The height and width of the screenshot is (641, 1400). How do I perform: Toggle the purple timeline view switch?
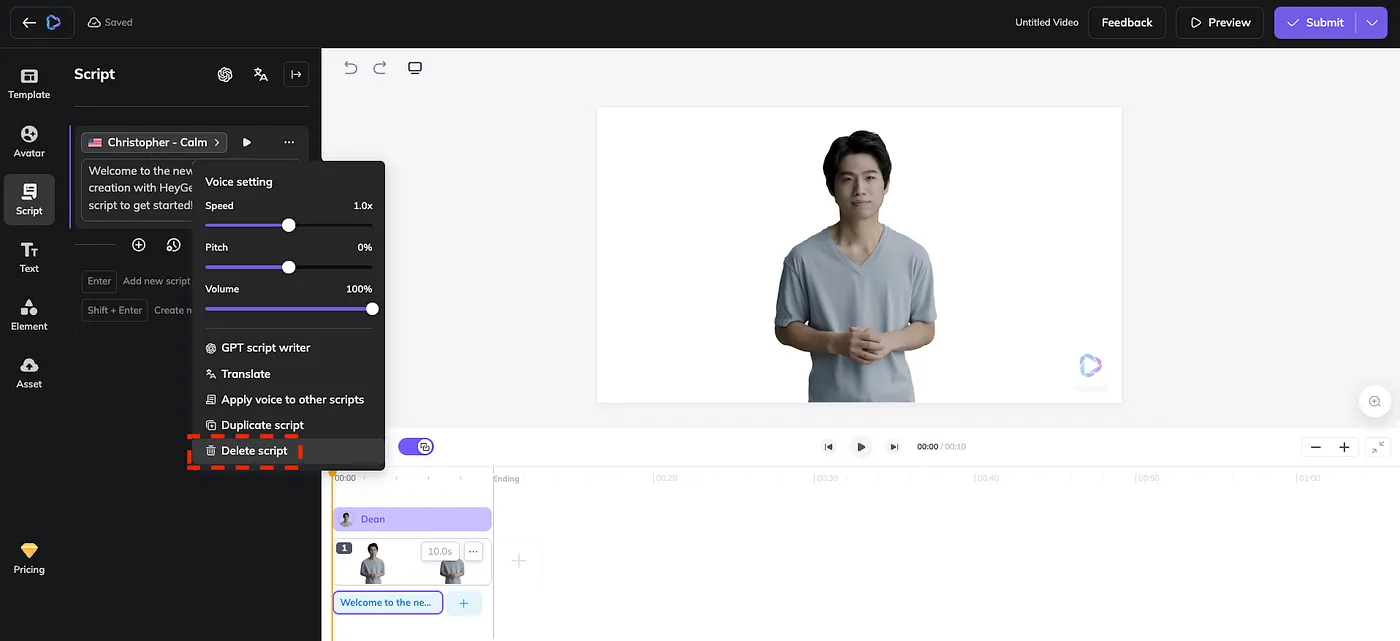click(x=416, y=447)
